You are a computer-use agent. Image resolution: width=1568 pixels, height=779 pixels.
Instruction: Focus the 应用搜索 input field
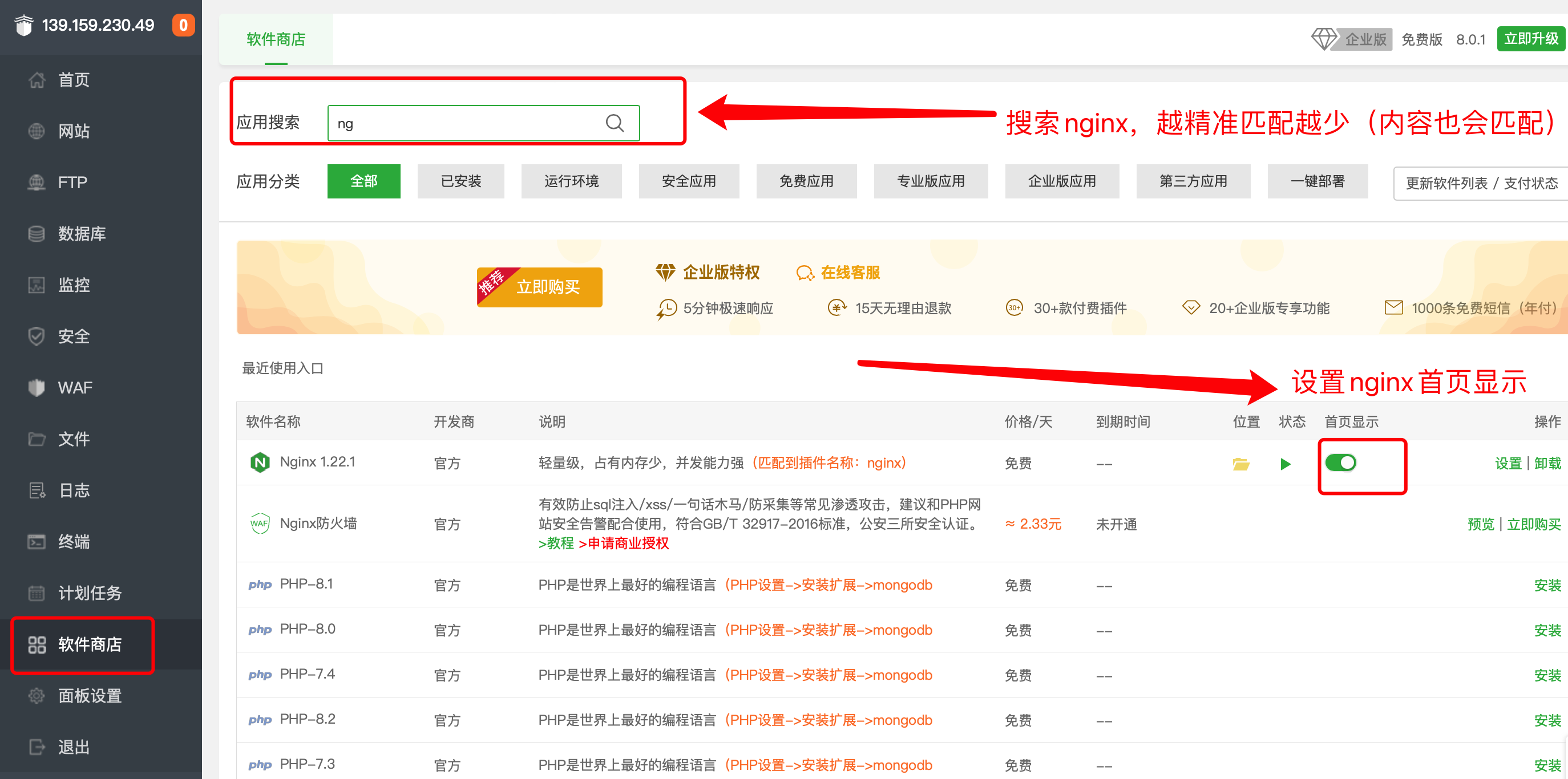(x=483, y=123)
